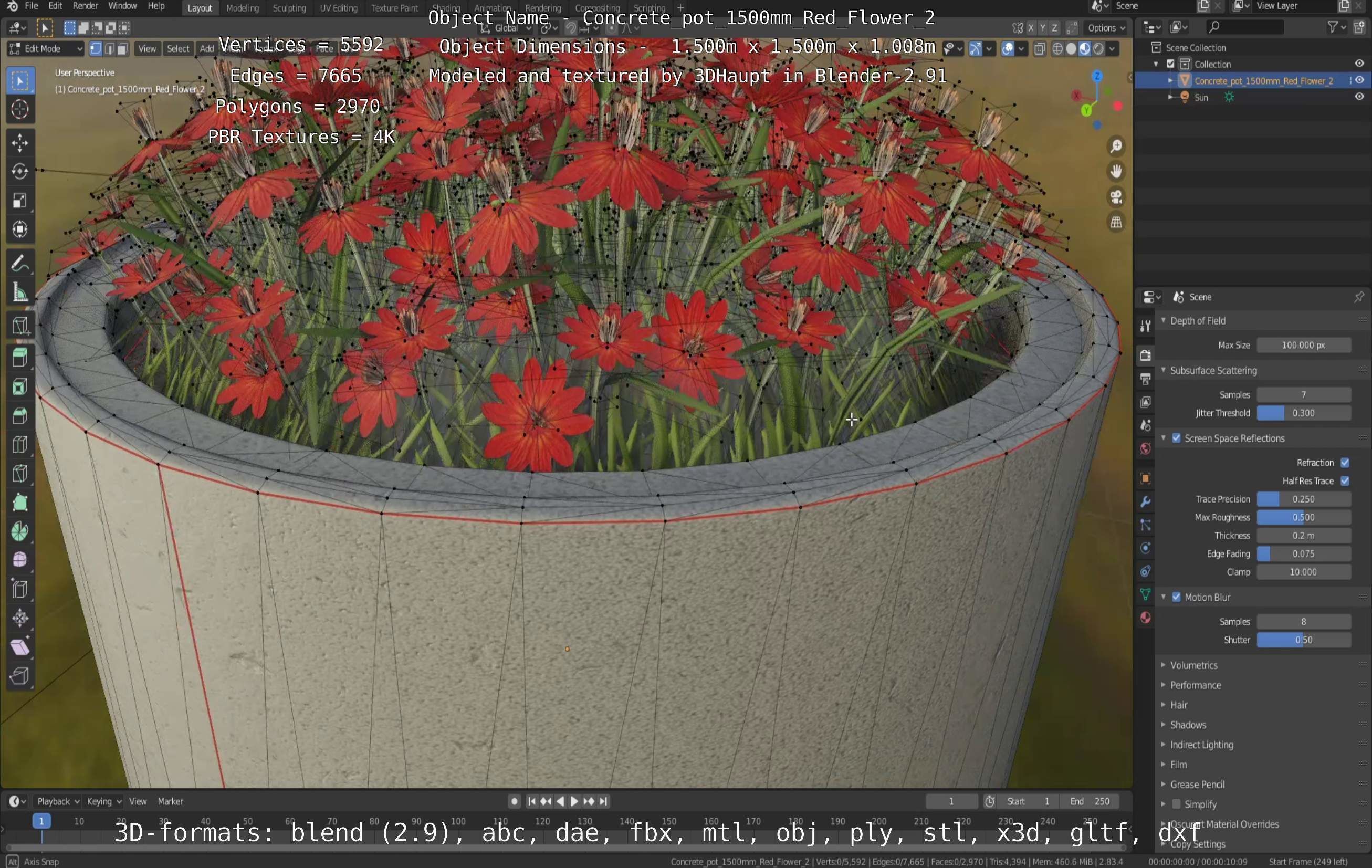
Task: Open the Options dropdown in viewport header
Action: click(1106, 28)
